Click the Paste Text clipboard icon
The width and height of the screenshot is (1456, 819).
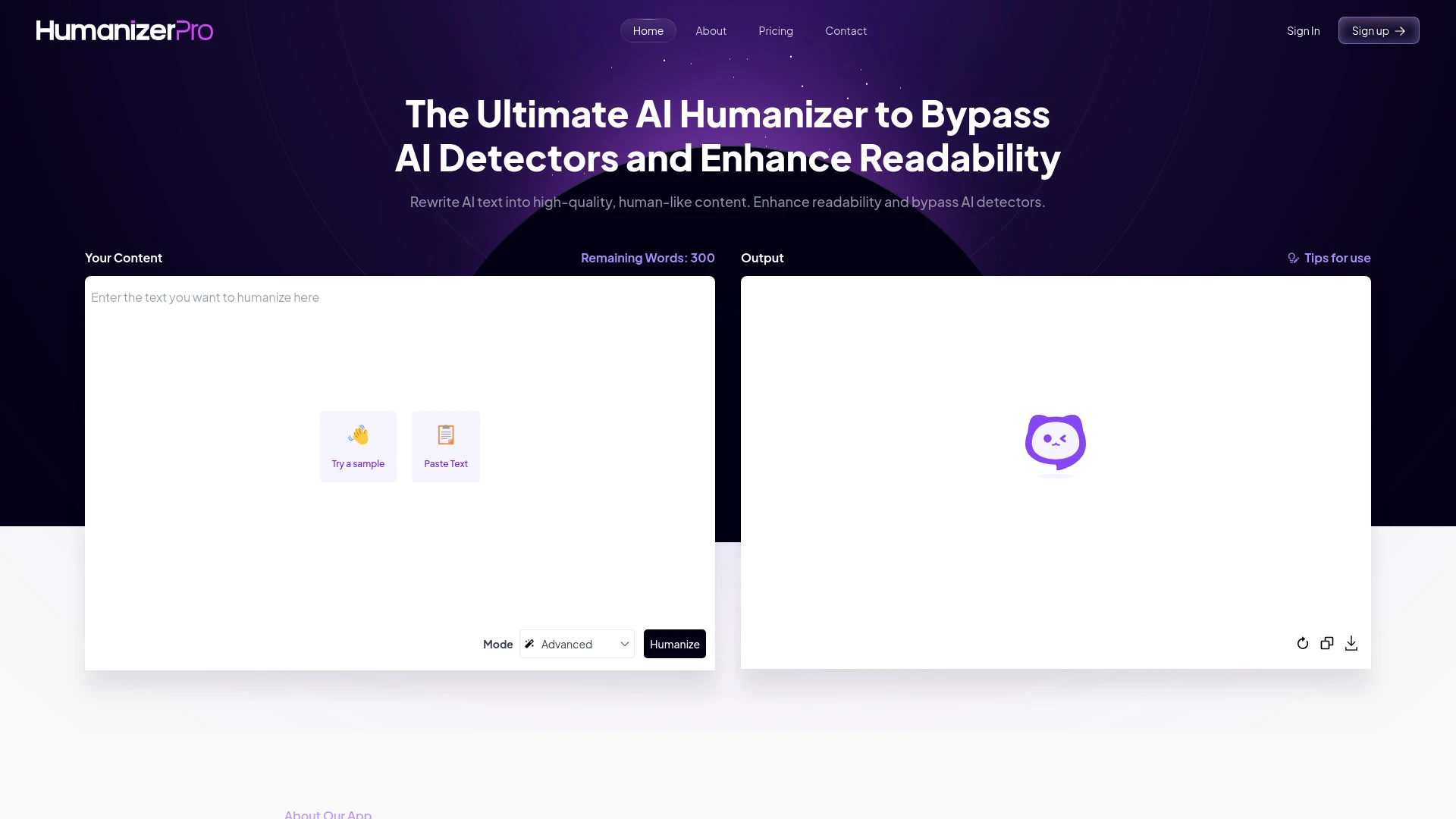pos(446,434)
